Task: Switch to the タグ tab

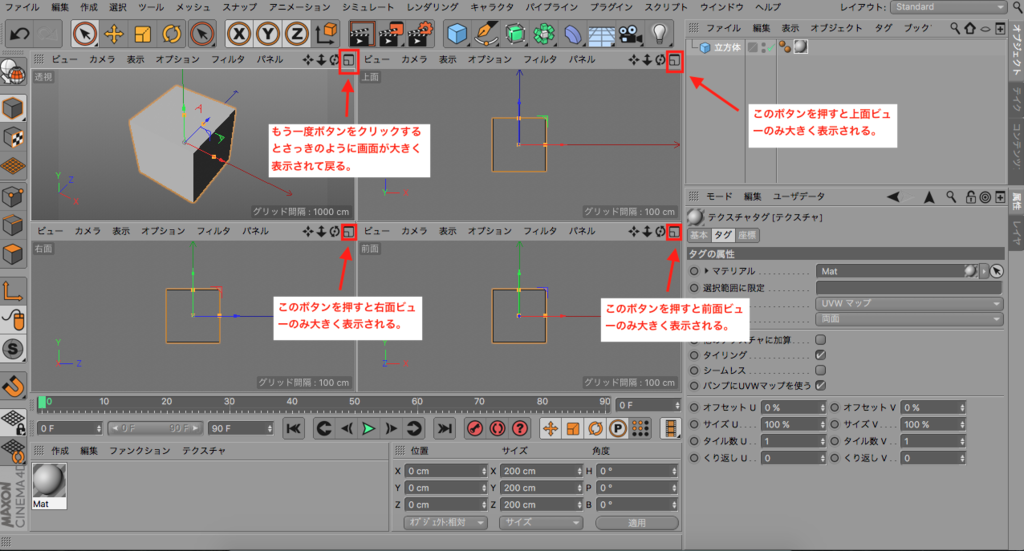Action: coord(722,235)
